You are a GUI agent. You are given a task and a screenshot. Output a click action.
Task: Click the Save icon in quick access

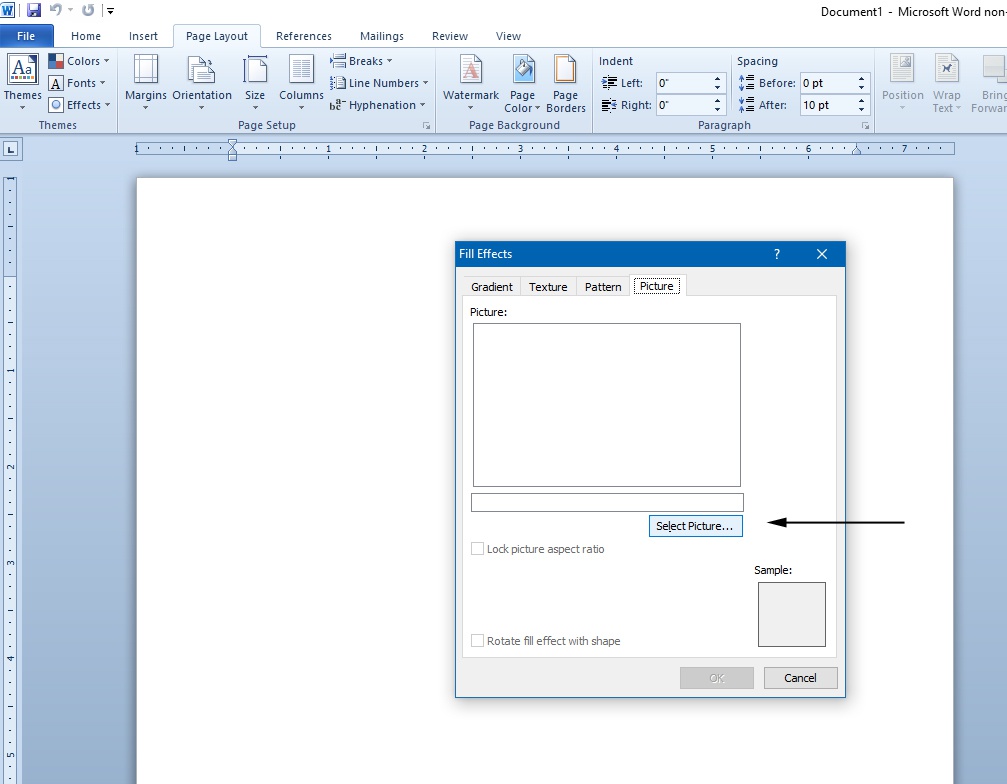click(34, 10)
